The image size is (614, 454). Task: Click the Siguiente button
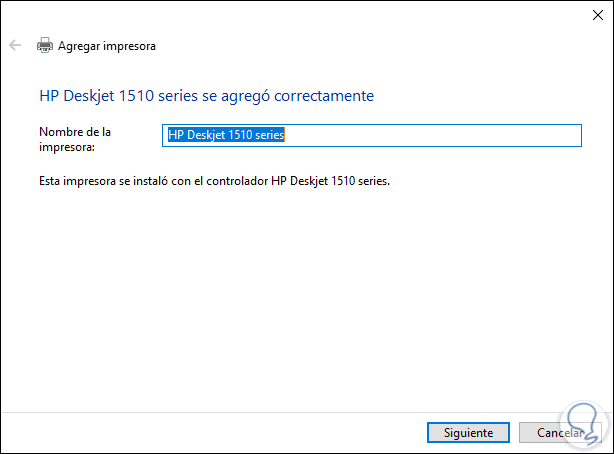click(461, 433)
